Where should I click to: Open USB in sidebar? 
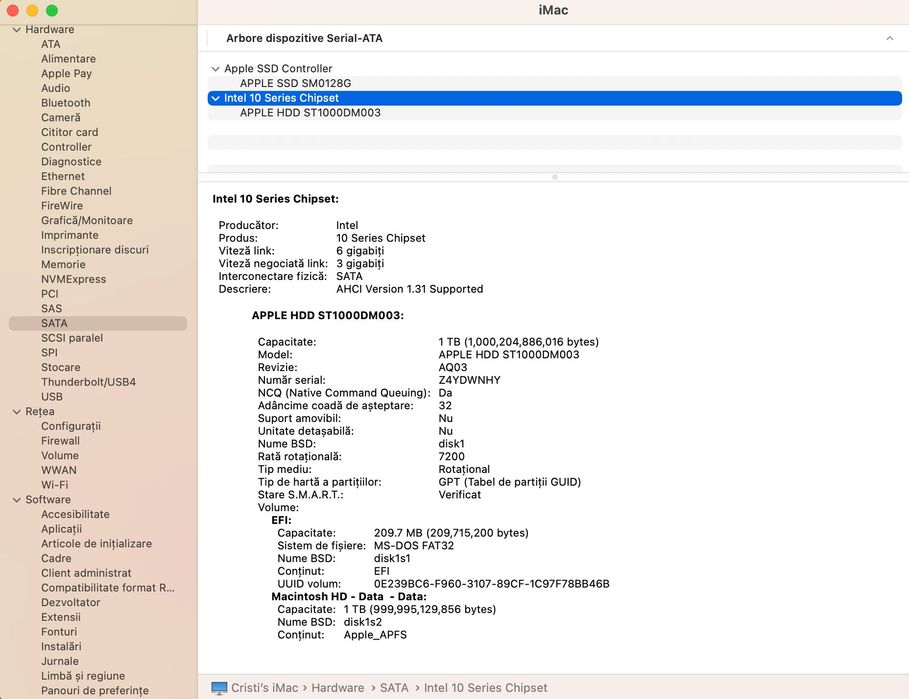52,396
